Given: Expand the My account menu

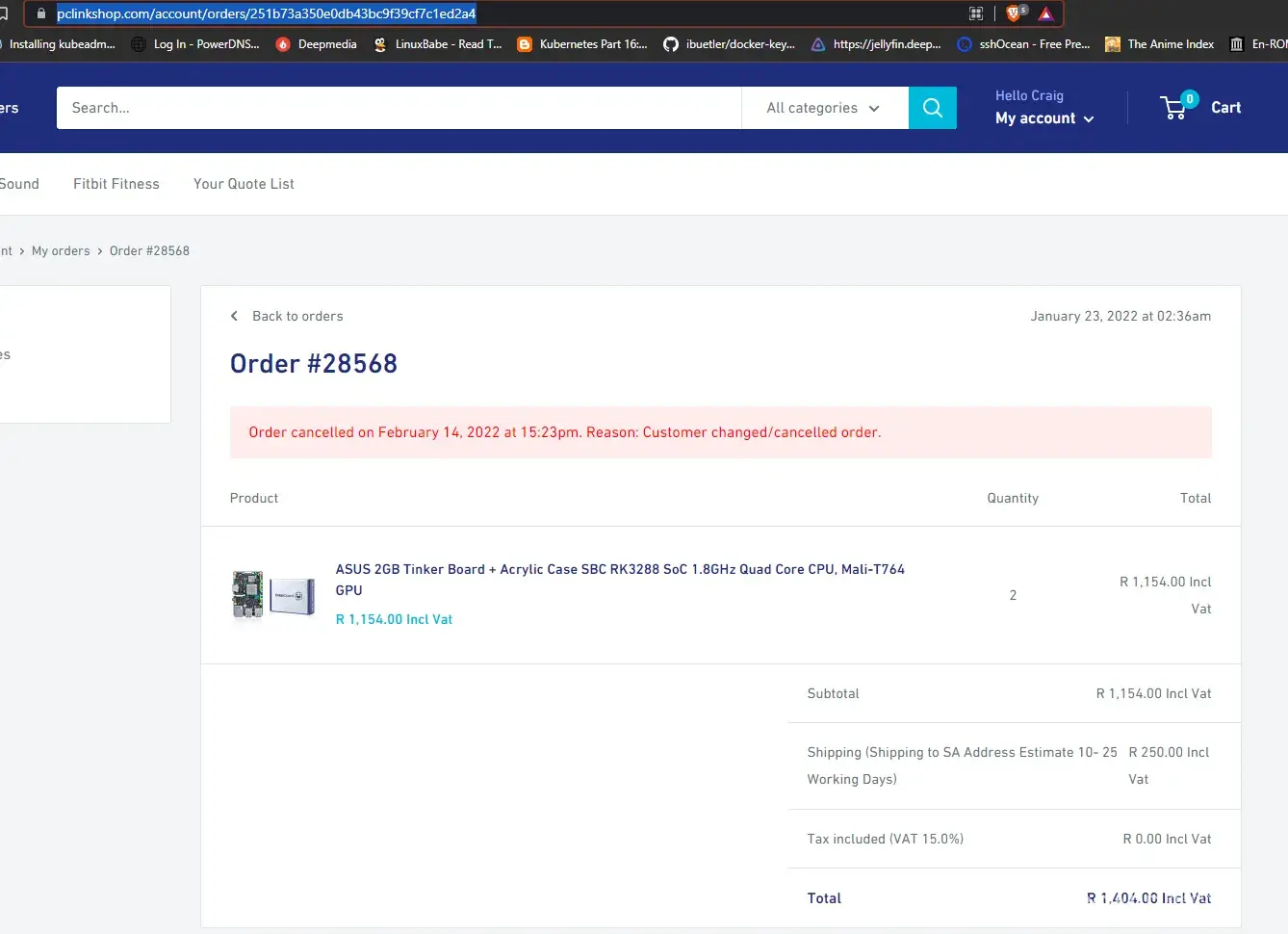Looking at the screenshot, I should click(x=1044, y=118).
